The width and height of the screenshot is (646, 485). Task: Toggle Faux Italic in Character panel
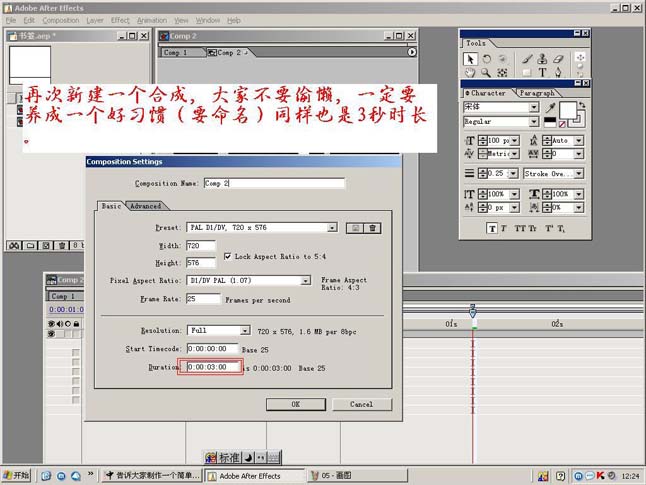point(503,228)
